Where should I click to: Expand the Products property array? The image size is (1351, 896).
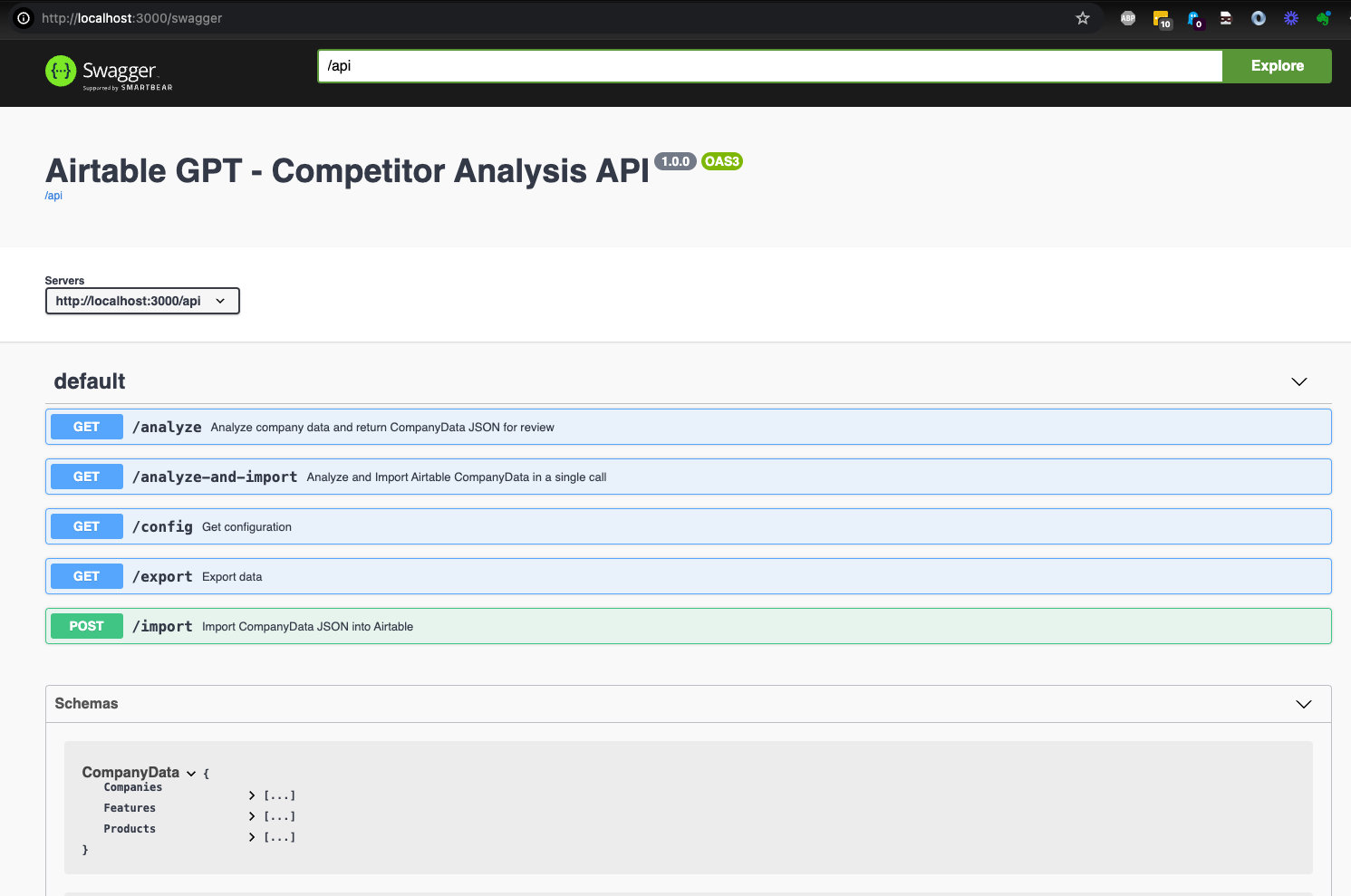(252, 837)
